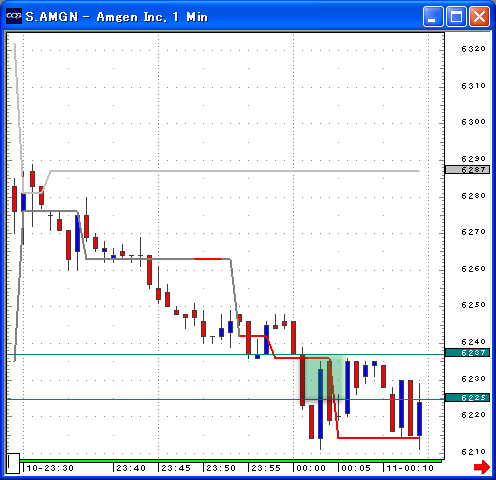This screenshot has width=496, height=480.
Task: Minimize the chart window
Action: point(433,16)
